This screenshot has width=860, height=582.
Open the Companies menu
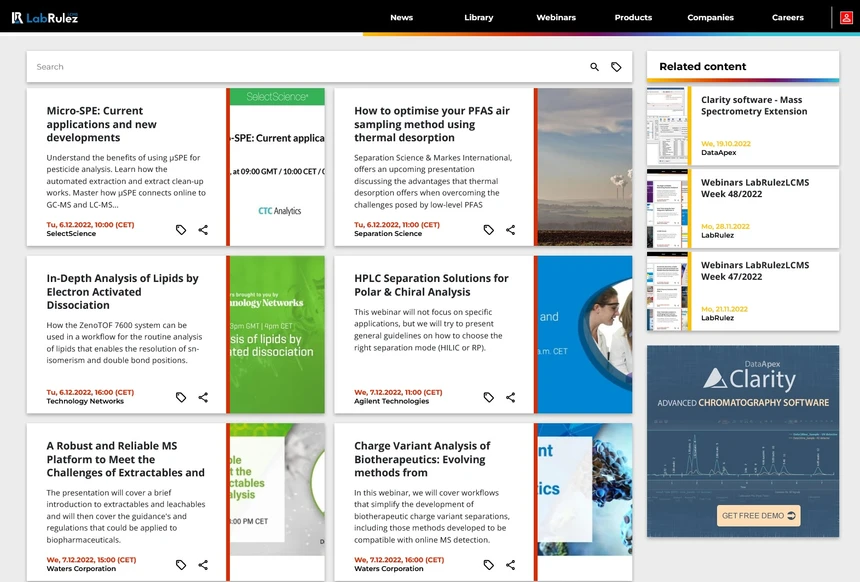[710, 18]
